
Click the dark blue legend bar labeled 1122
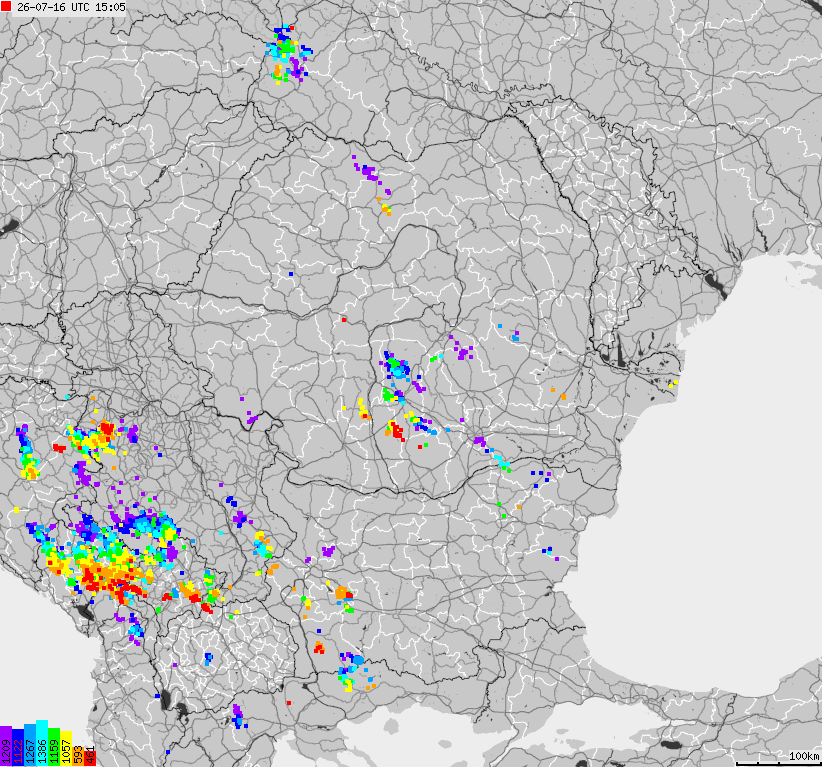(18, 748)
